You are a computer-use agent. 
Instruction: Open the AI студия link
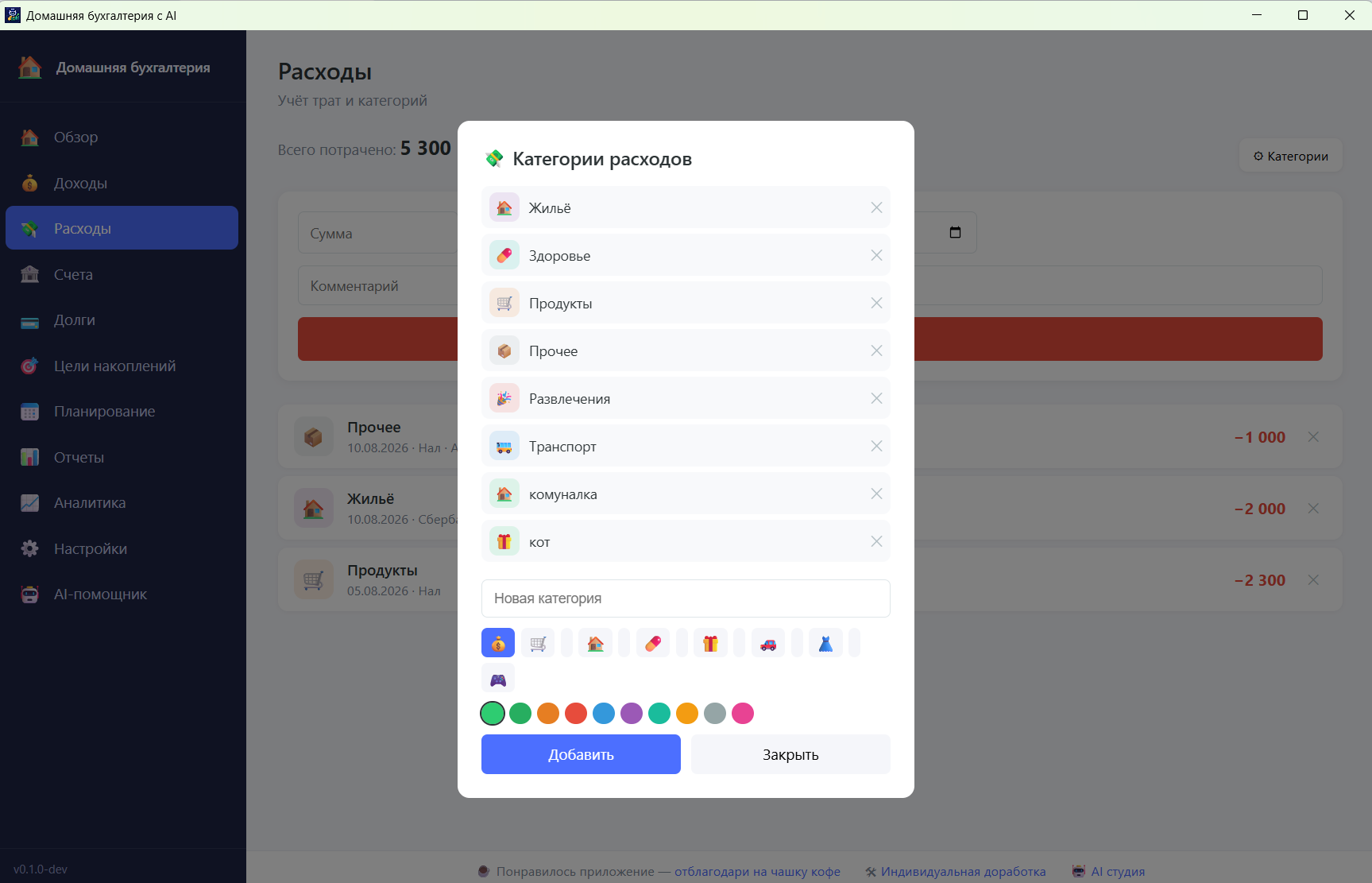point(1118,871)
